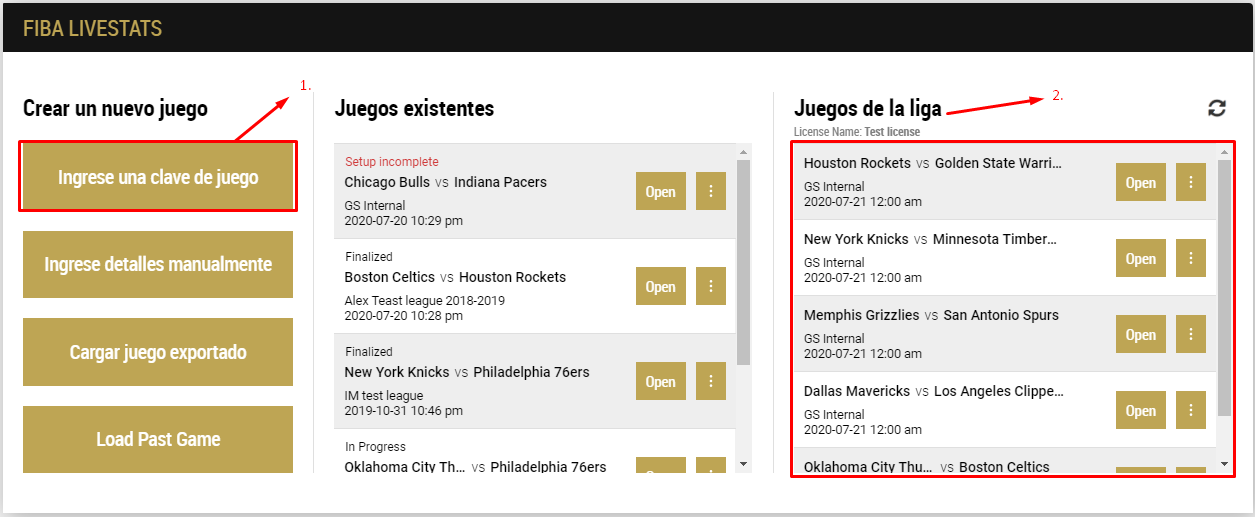Screen dimensions: 1255x517
Task: Click the 'Juegos existentes' heading
Action: click(x=414, y=108)
